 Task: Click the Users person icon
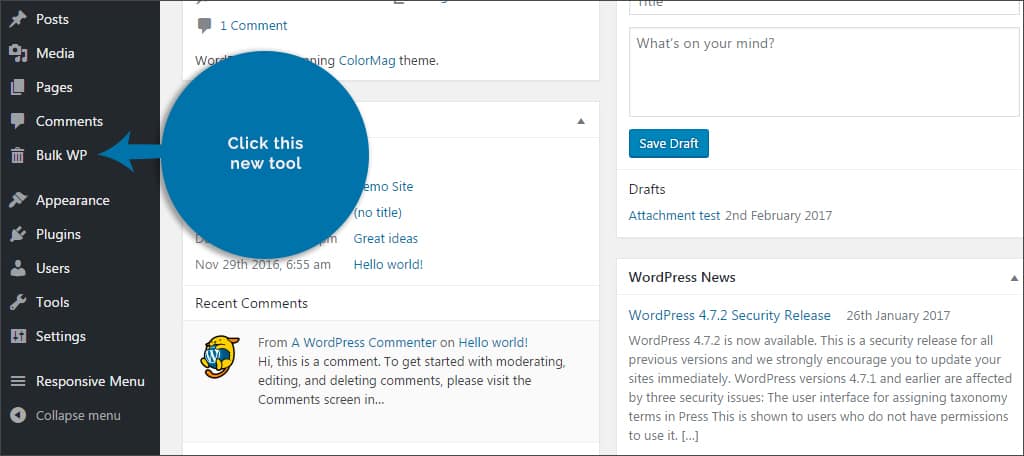click(18, 268)
